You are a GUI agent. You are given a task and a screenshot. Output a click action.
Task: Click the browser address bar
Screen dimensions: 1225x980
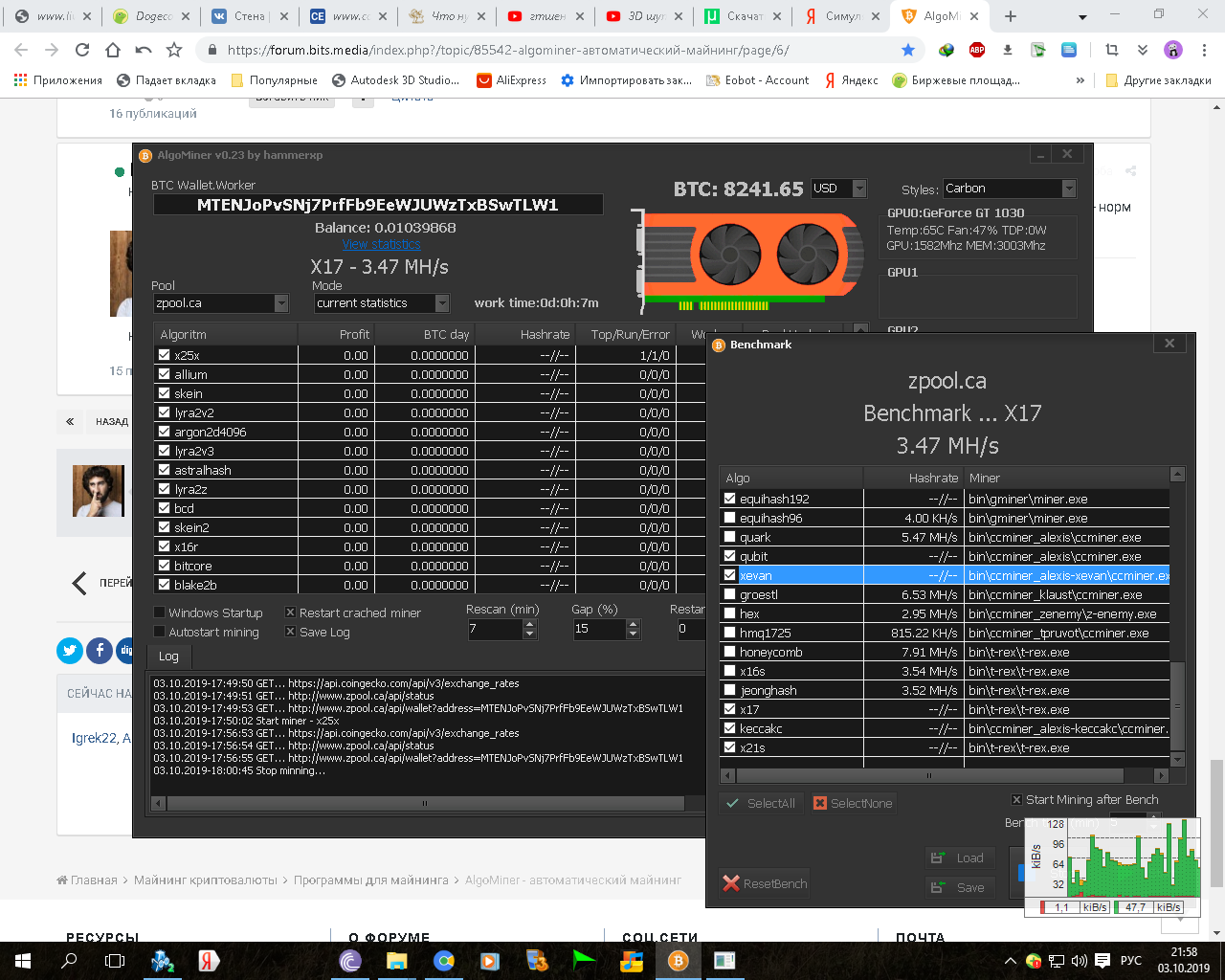(x=555, y=50)
